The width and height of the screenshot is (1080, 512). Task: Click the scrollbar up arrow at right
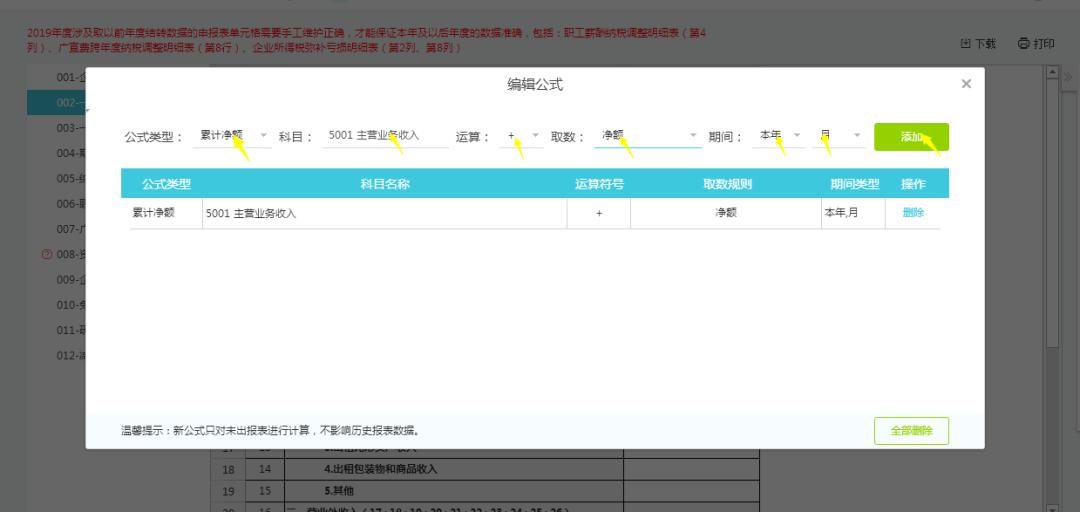[x=1051, y=72]
